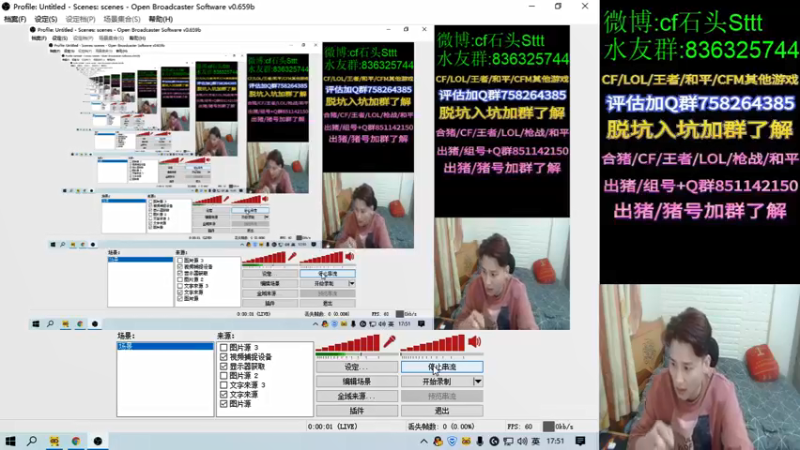Screen dimensions: 800x450
Task: Open the network tray icon
Action: [x=508, y=441]
